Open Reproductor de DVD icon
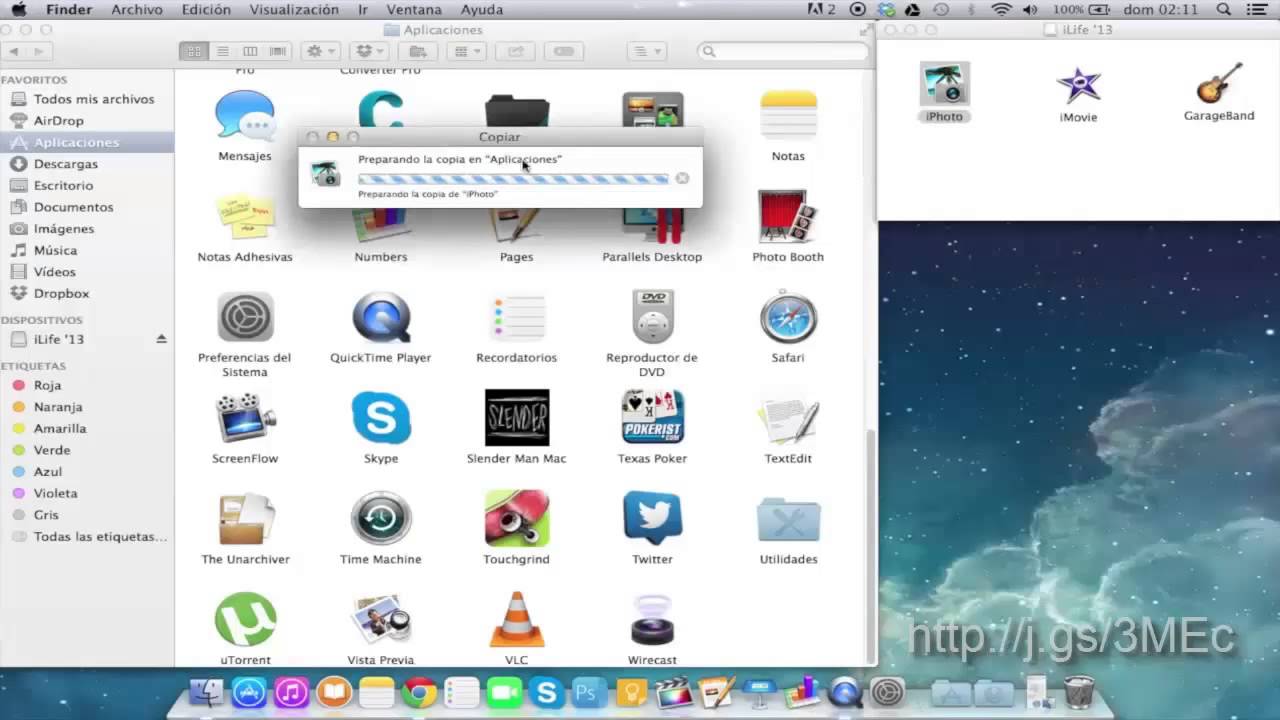The width and height of the screenshot is (1280, 720). (652, 318)
